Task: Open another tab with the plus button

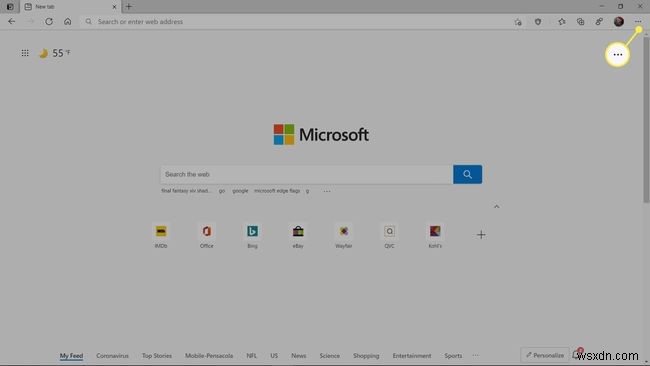Action: (129, 7)
